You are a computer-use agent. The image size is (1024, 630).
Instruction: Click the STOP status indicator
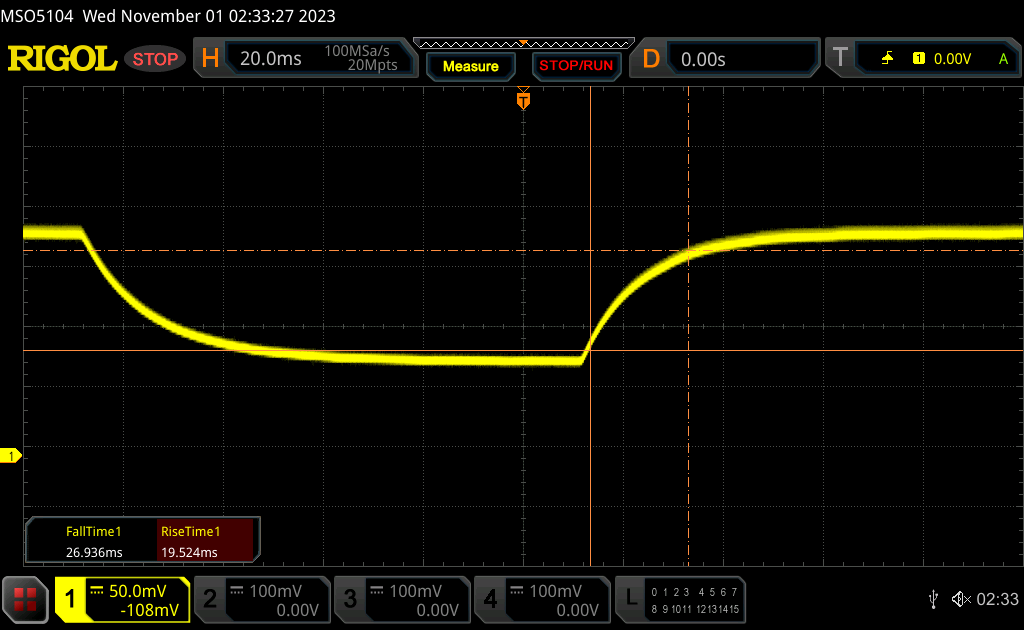pyautogui.click(x=155, y=59)
